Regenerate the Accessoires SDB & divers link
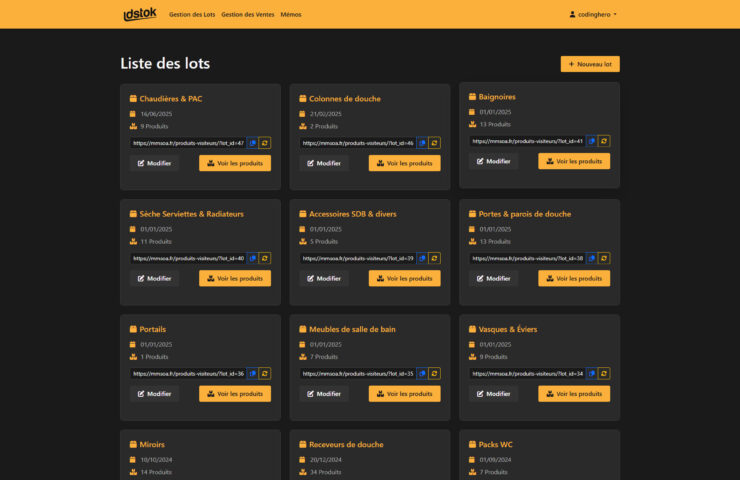The image size is (740, 480). pos(434,258)
